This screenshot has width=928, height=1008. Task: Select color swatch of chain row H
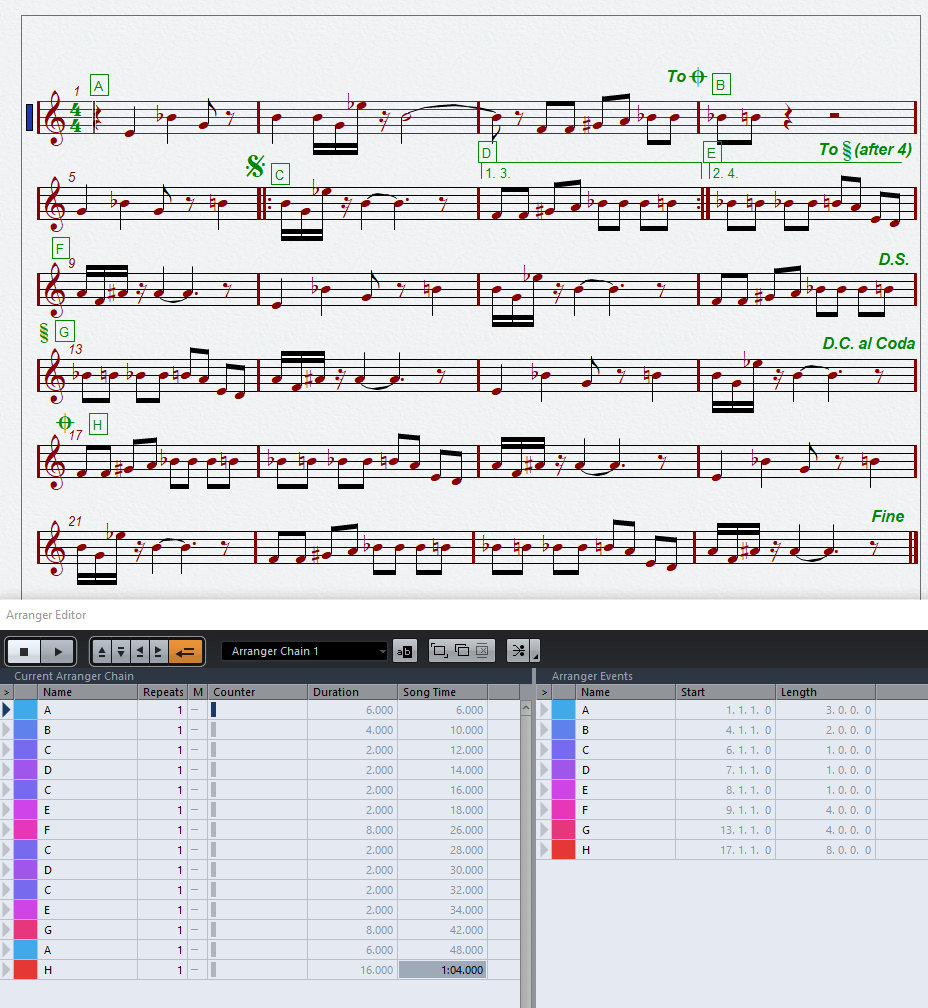(x=26, y=969)
